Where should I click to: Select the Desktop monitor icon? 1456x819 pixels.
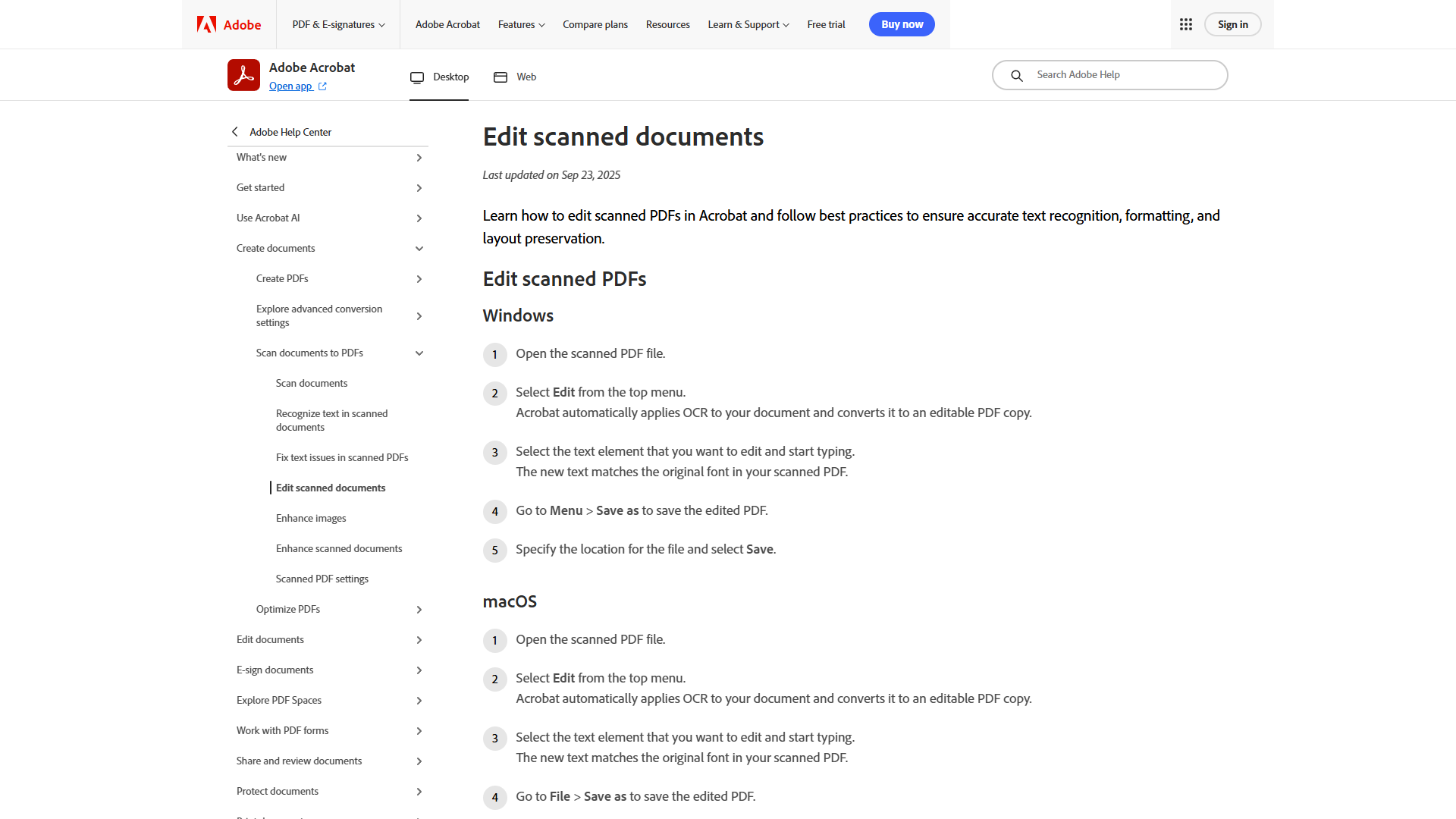[417, 77]
